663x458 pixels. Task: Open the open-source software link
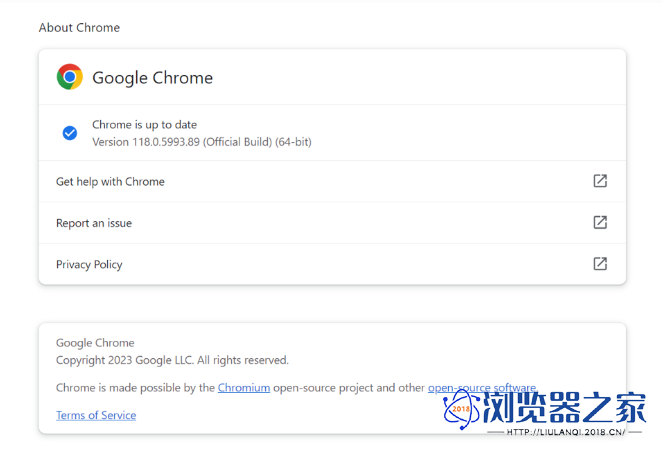(x=482, y=388)
